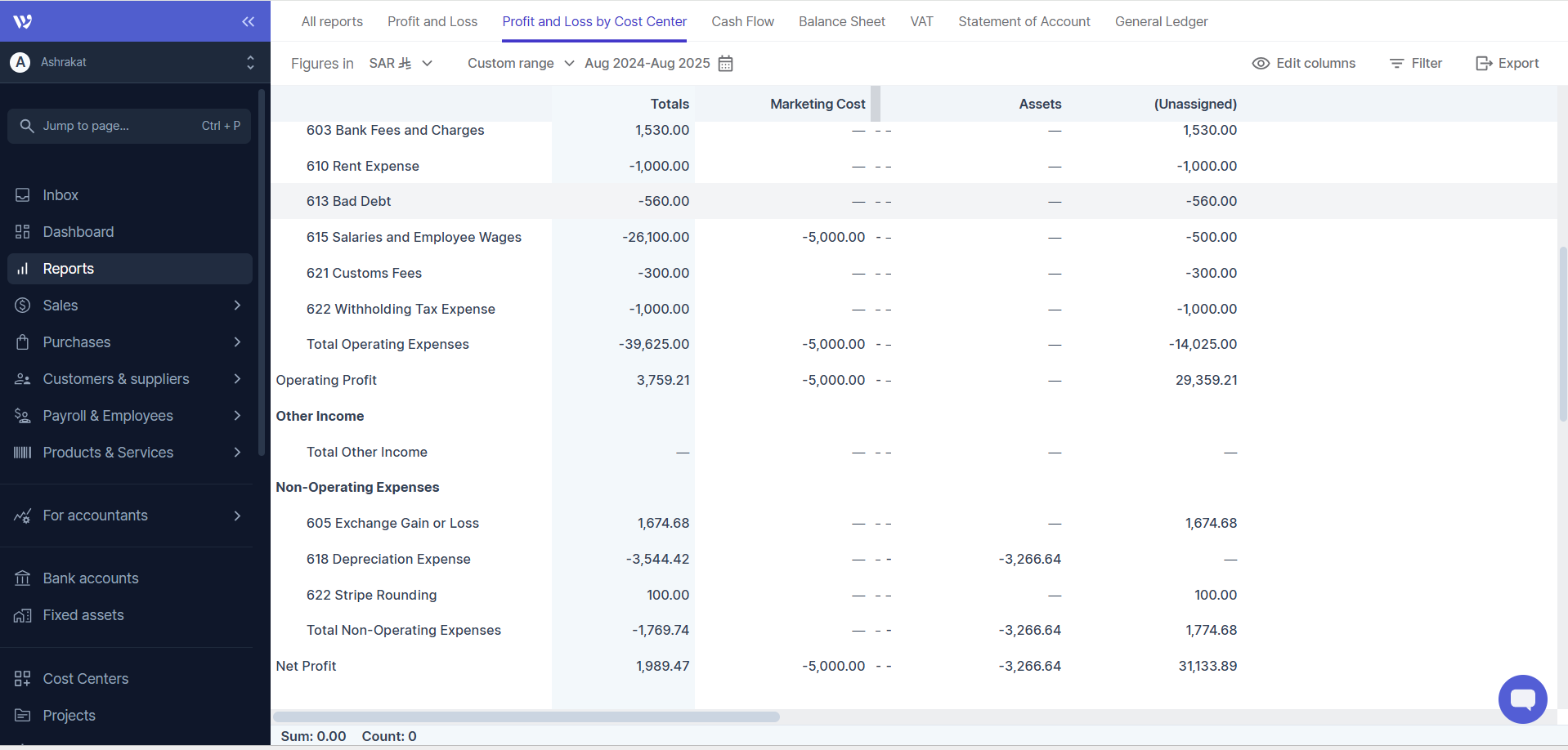Open Bank accounts from sidebar

[x=90, y=578]
